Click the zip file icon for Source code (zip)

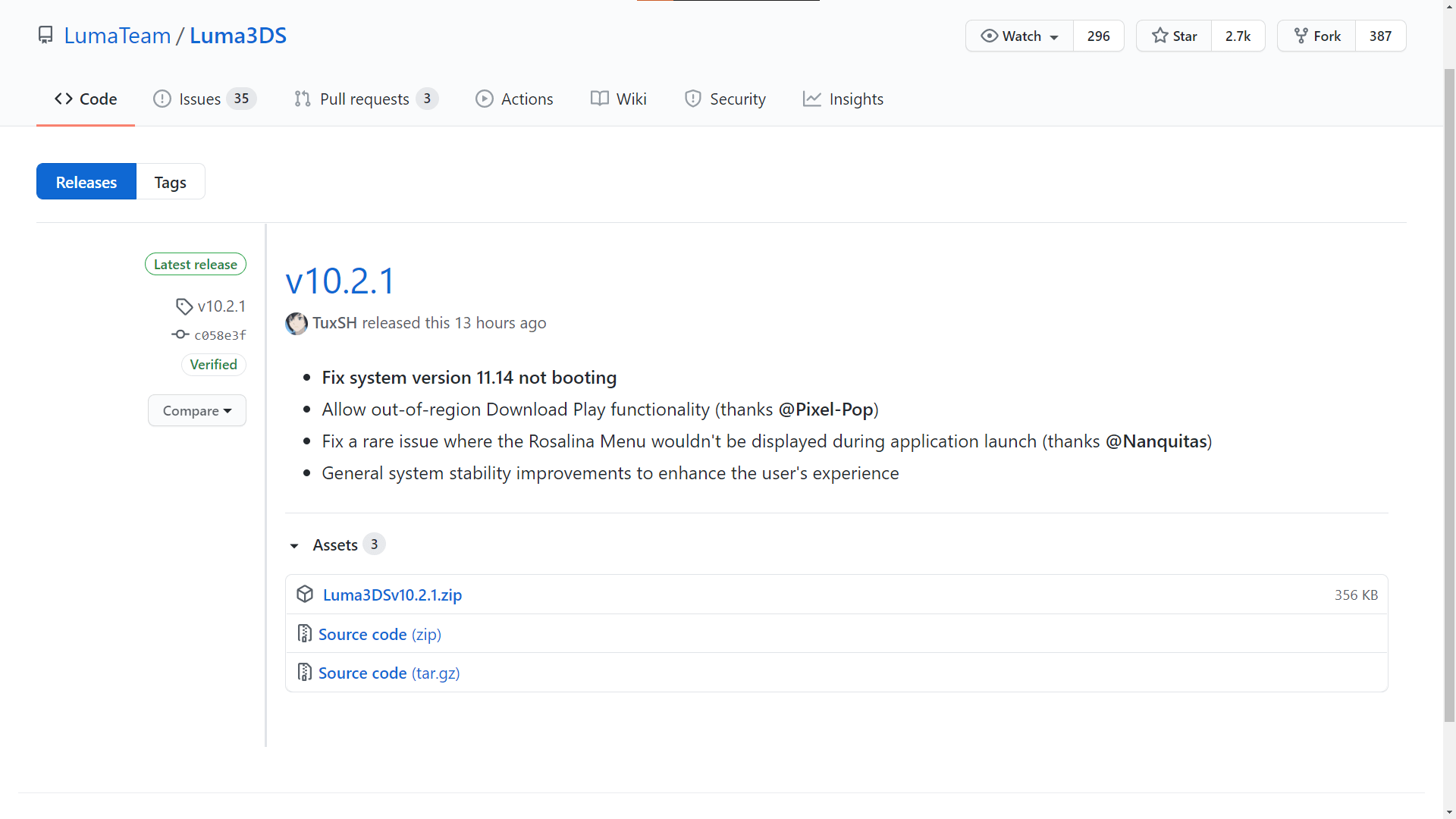pyautogui.click(x=305, y=634)
